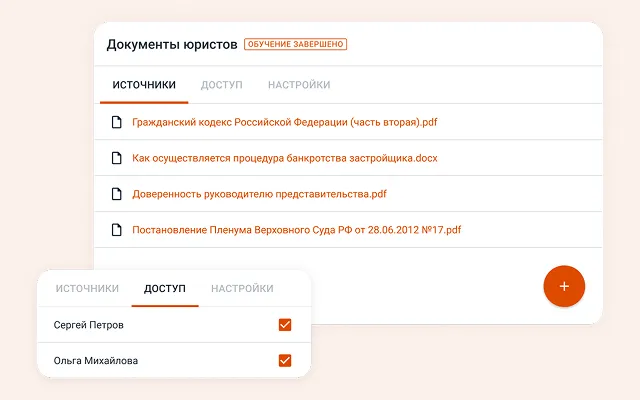Click the file icon beside Гражданский кодекс
The image size is (640, 400).
[117, 122]
